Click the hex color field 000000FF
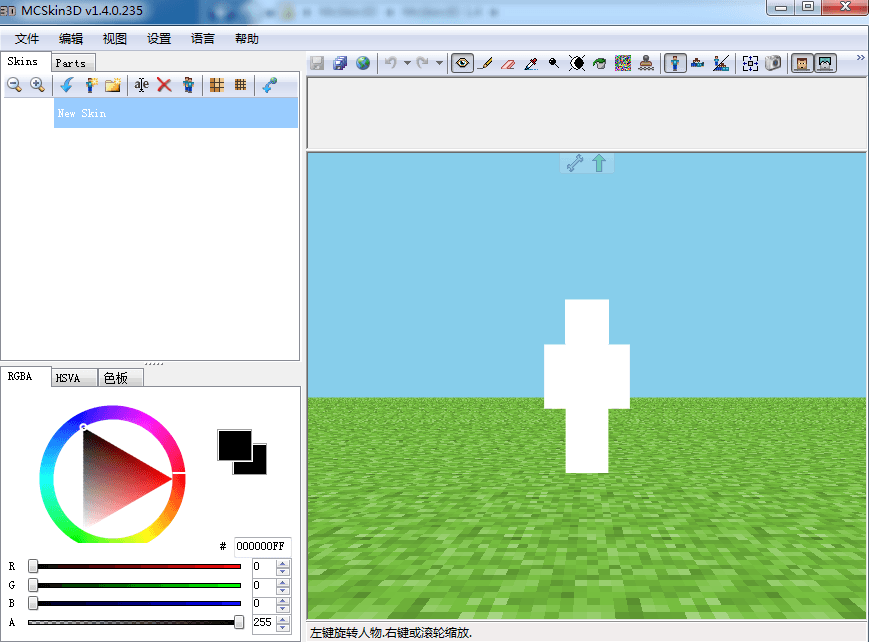The height and width of the screenshot is (642, 869). (262, 546)
